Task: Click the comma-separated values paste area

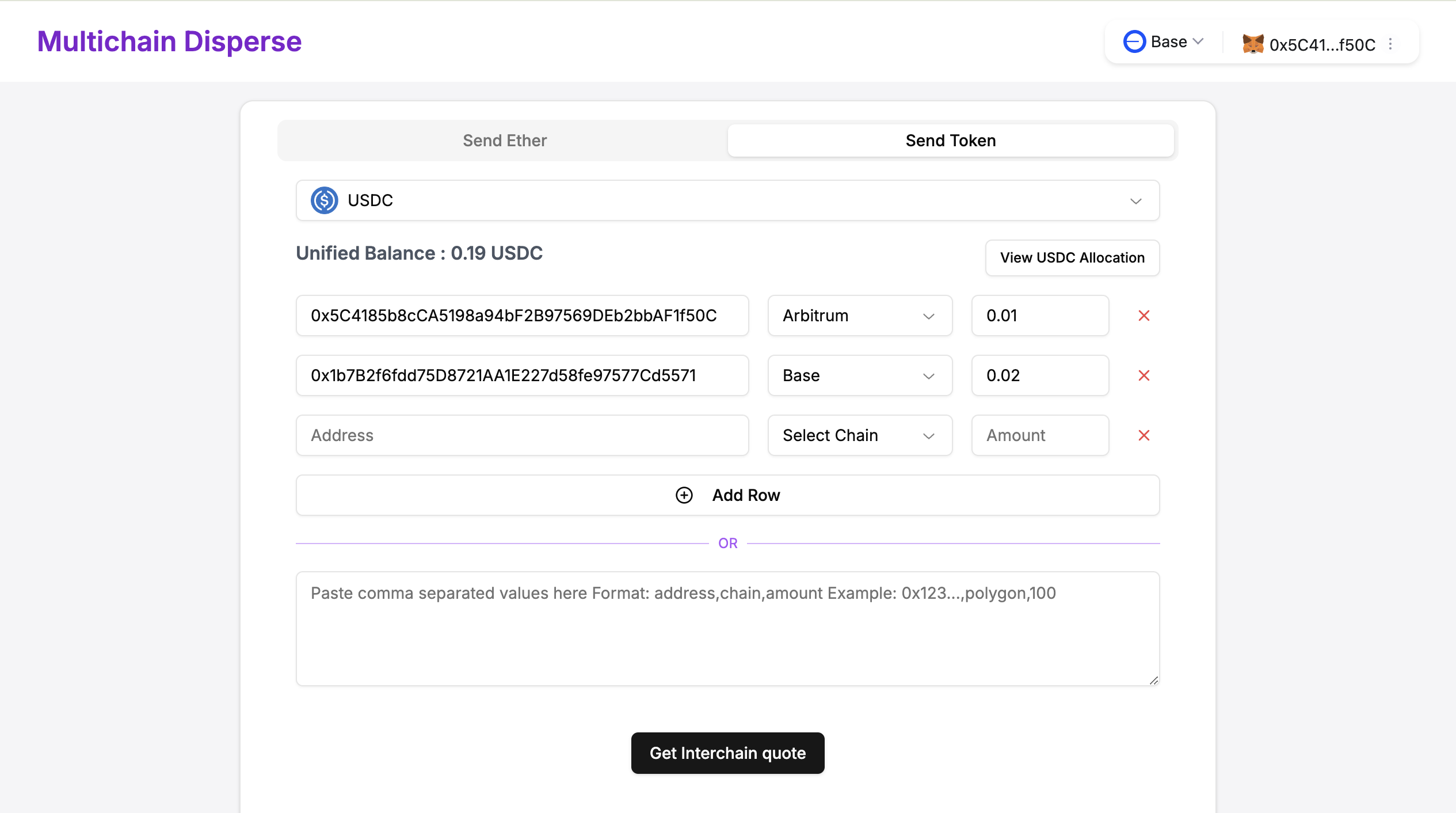Action: [727, 628]
